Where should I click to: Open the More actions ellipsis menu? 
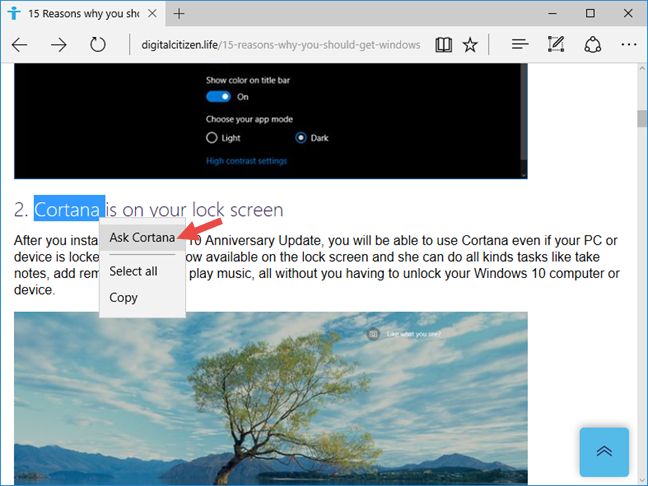[x=629, y=44]
